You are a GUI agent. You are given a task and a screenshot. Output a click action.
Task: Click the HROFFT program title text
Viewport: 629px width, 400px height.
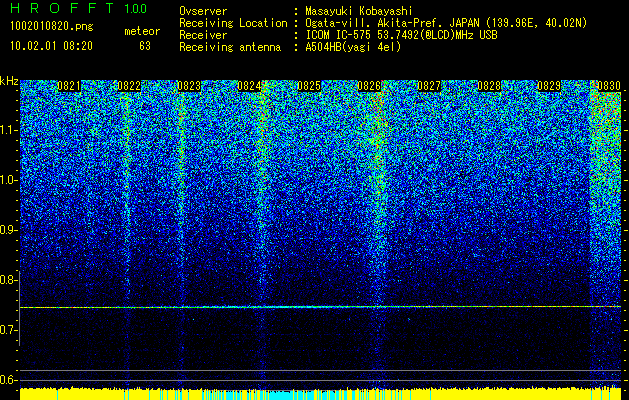62,8
